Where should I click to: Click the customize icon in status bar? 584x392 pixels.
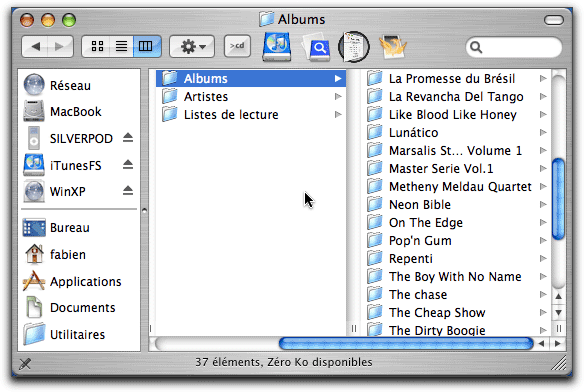pyautogui.click(x=25, y=363)
